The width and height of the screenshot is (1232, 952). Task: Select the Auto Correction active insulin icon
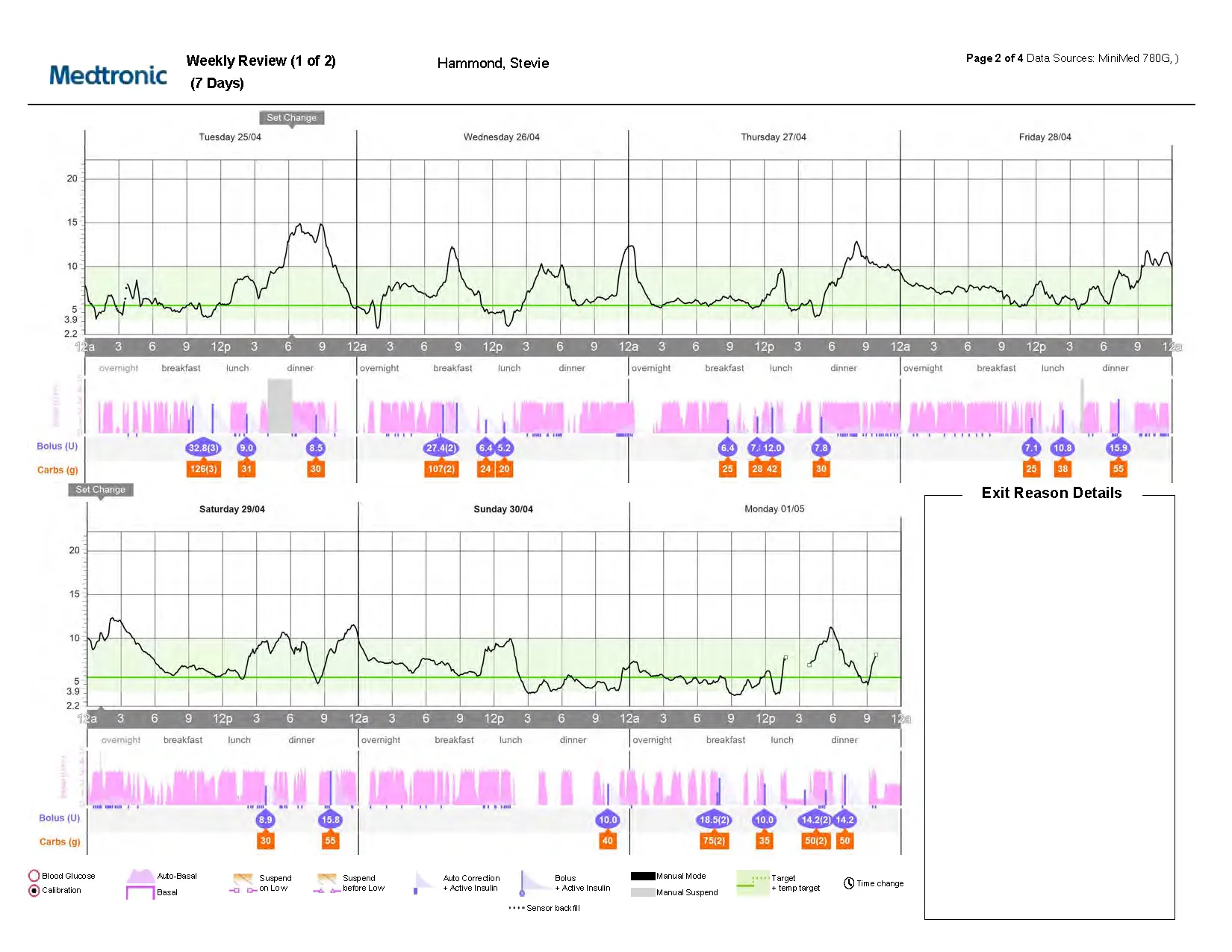[x=422, y=883]
